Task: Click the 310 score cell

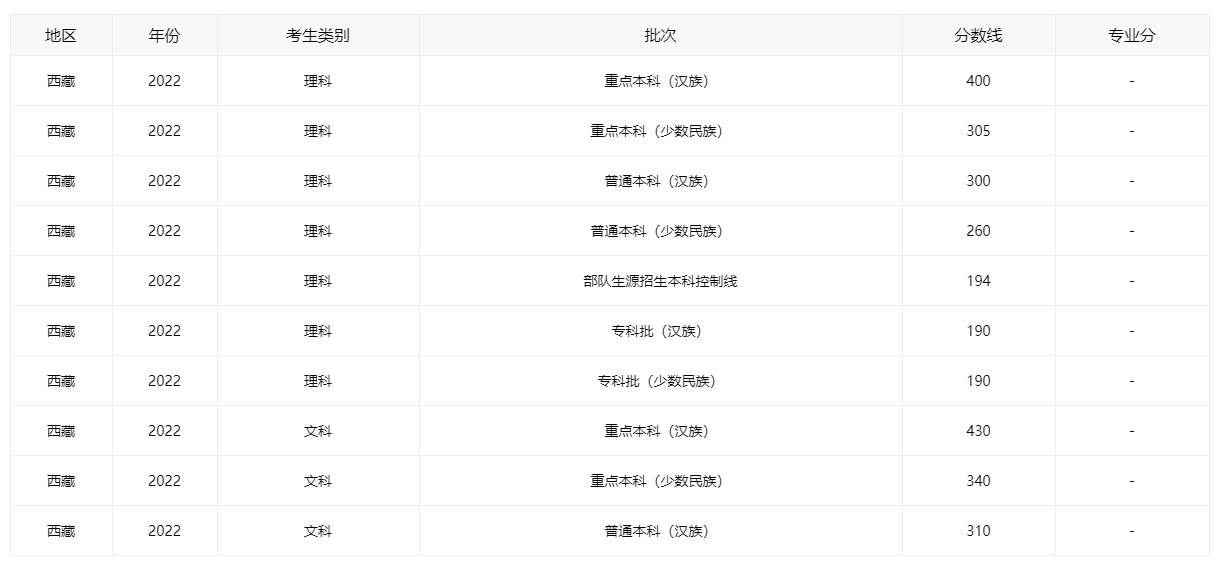Action: tap(978, 531)
